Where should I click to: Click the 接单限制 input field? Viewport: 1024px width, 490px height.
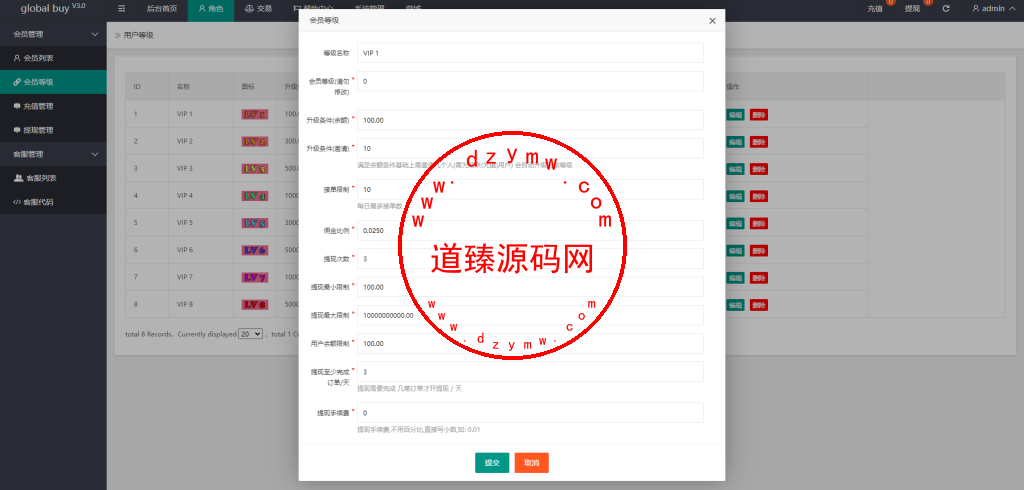pyautogui.click(x=530, y=189)
